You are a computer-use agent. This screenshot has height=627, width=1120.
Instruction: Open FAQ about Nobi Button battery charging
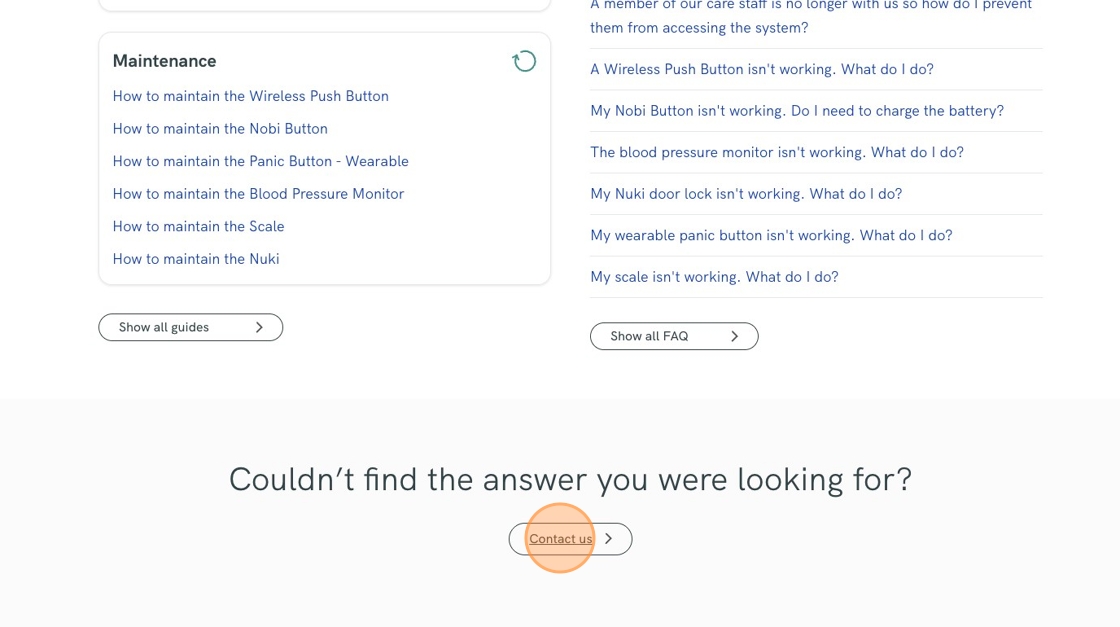pyautogui.click(x=796, y=111)
